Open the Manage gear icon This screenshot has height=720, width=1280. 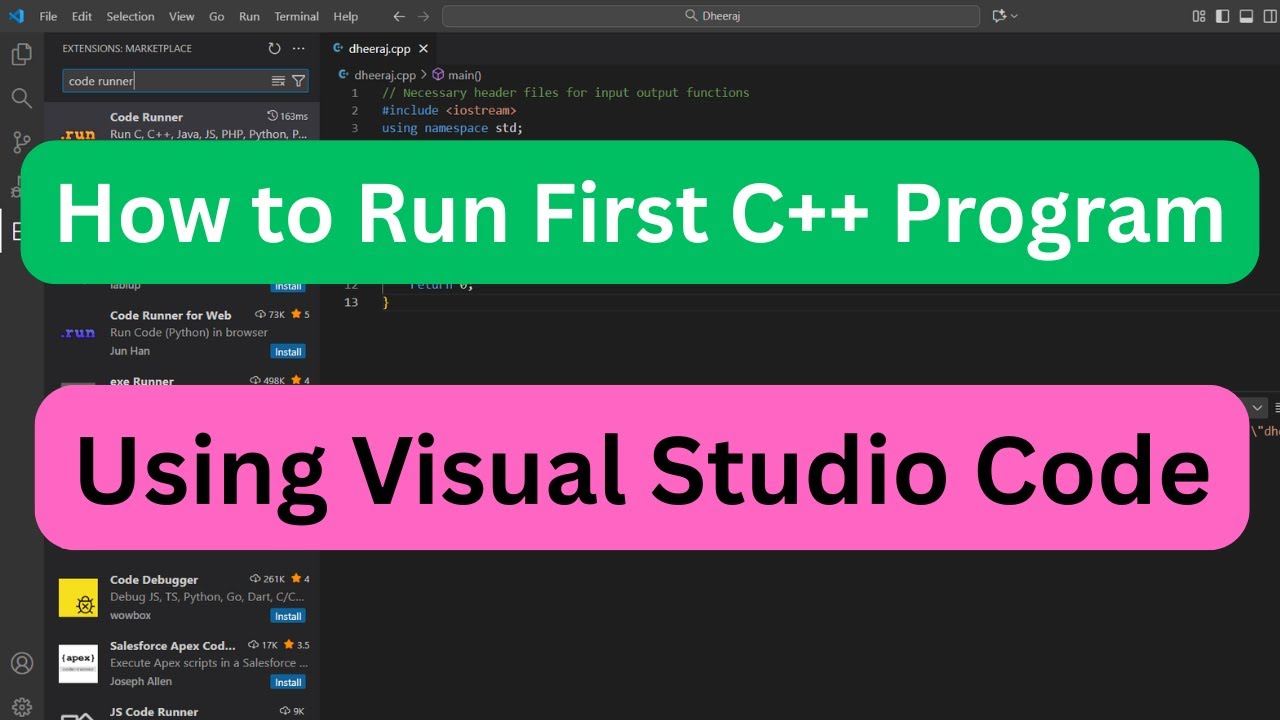pyautogui.click(x=21, y=707)
